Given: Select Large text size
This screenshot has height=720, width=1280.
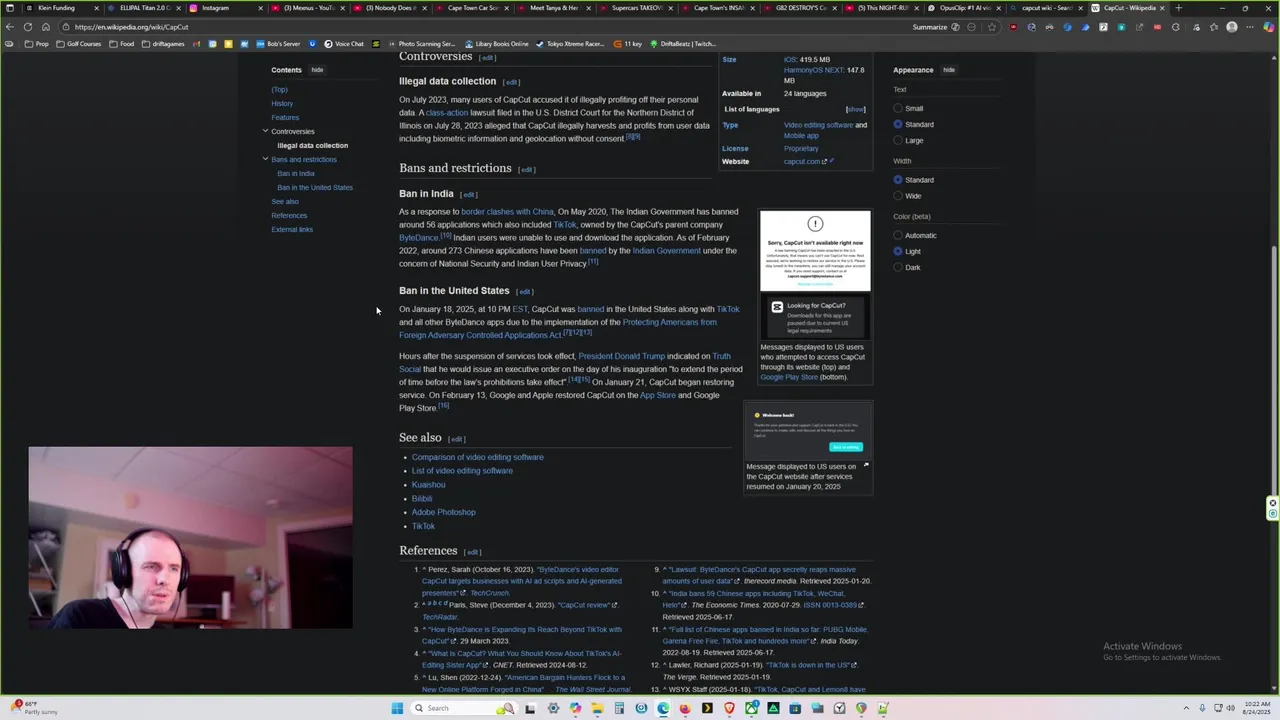Looking at the screenshot, I should [898, 140].
